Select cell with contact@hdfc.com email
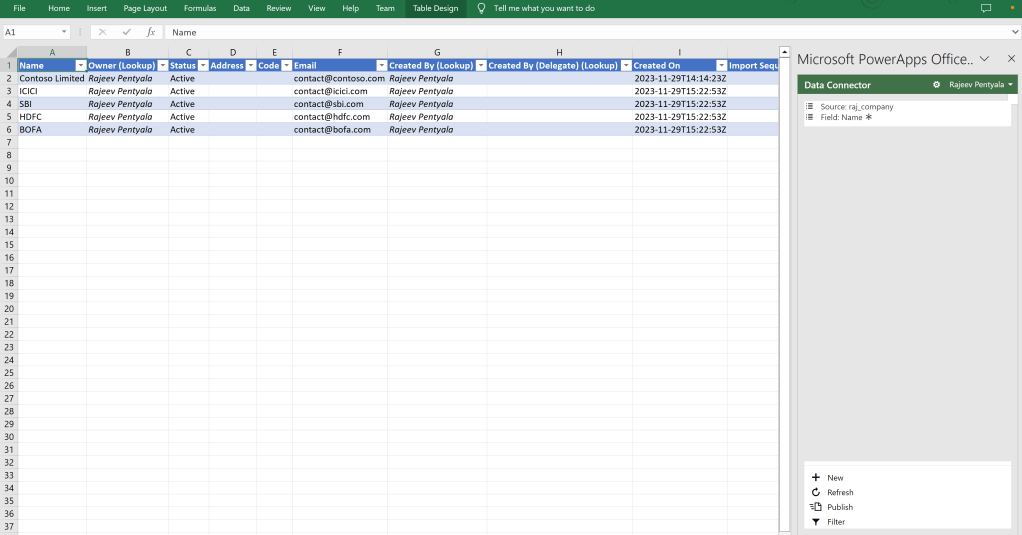 (x=339, y=117)
